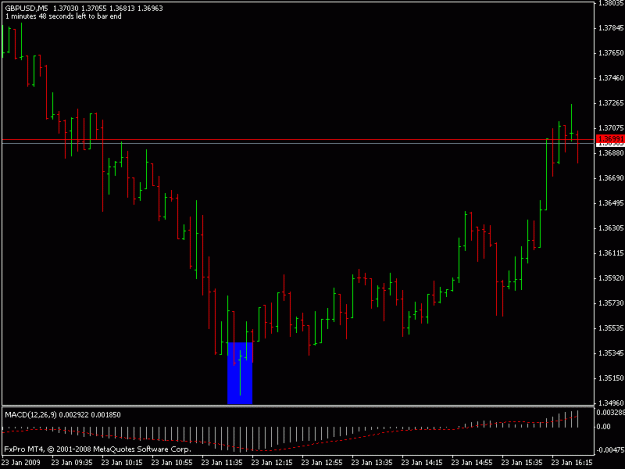625x469 pixels.
Task: Click the FxPro MT4 MetaQuotes copyright text
Action: tap(98, 449)
